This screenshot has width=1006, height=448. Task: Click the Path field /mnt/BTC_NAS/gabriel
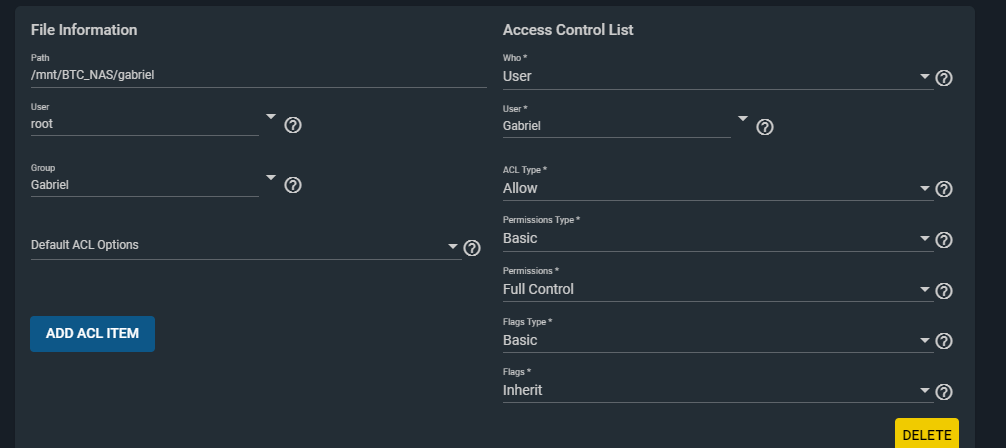click(x=259, y=75)
